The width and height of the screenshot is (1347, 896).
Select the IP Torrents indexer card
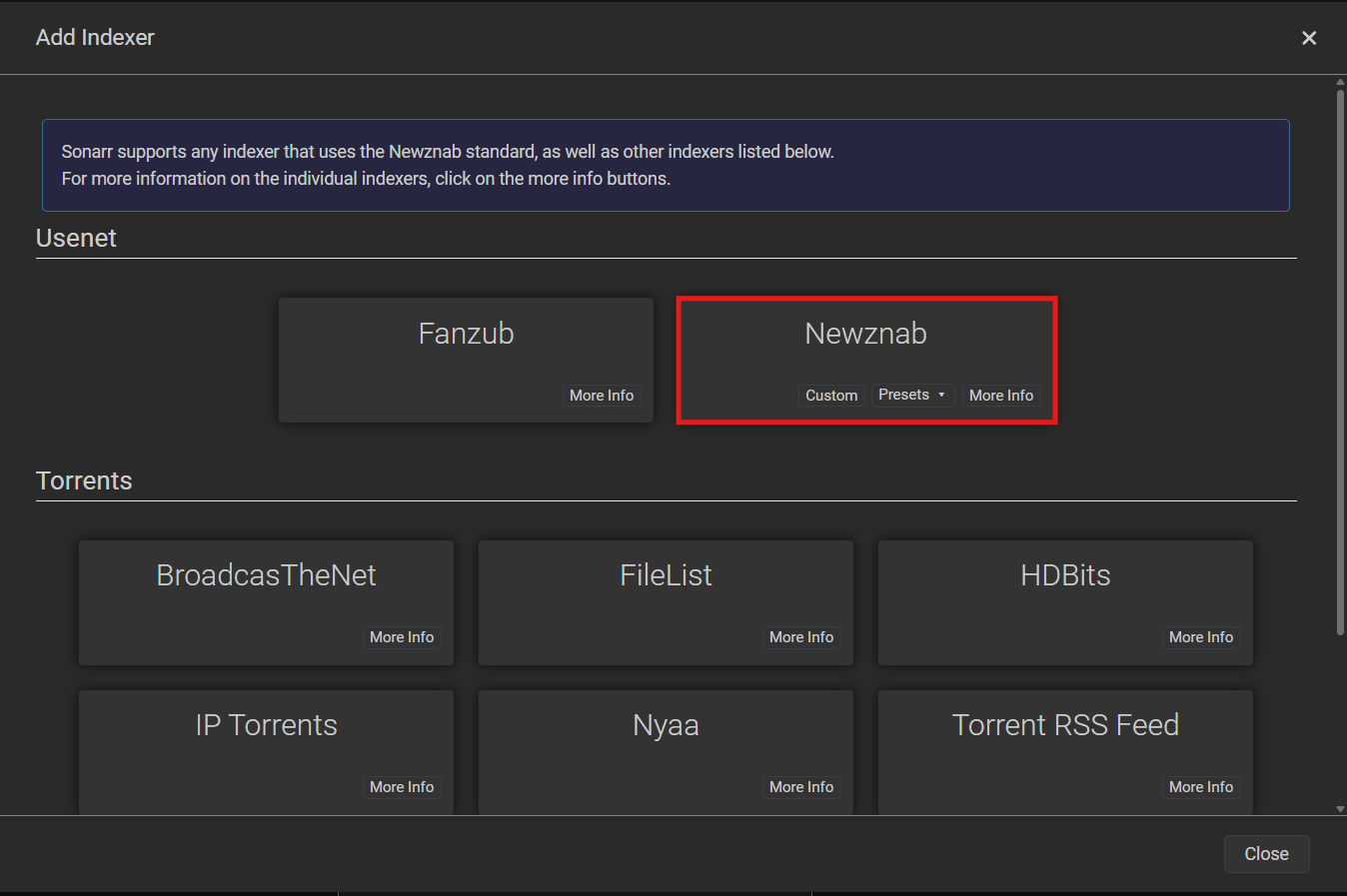pos(266,752)
